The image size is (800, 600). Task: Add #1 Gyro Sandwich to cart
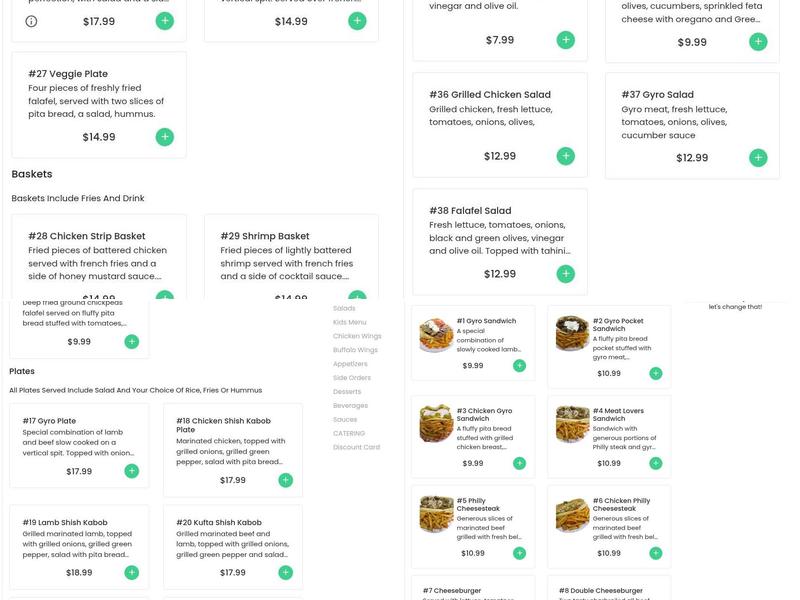click(x=519, y=366)
